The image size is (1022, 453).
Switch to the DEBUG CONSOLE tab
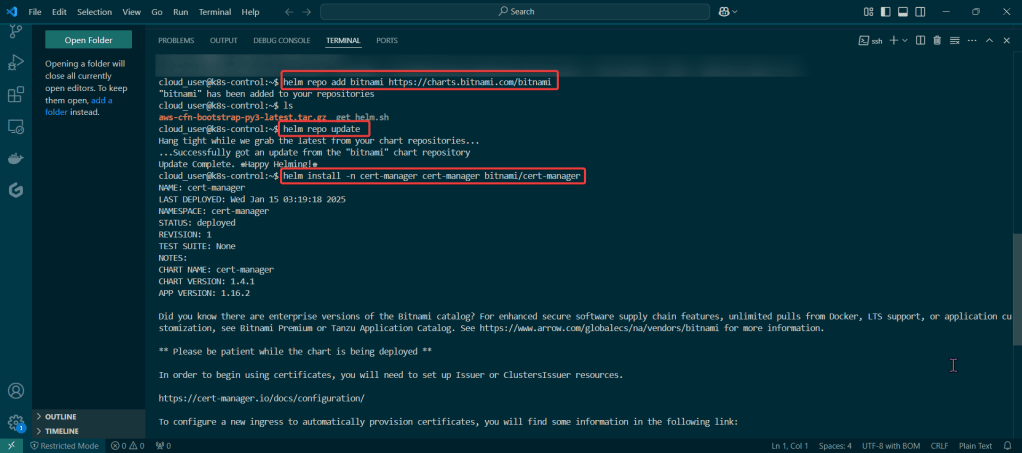click(281, 40)
